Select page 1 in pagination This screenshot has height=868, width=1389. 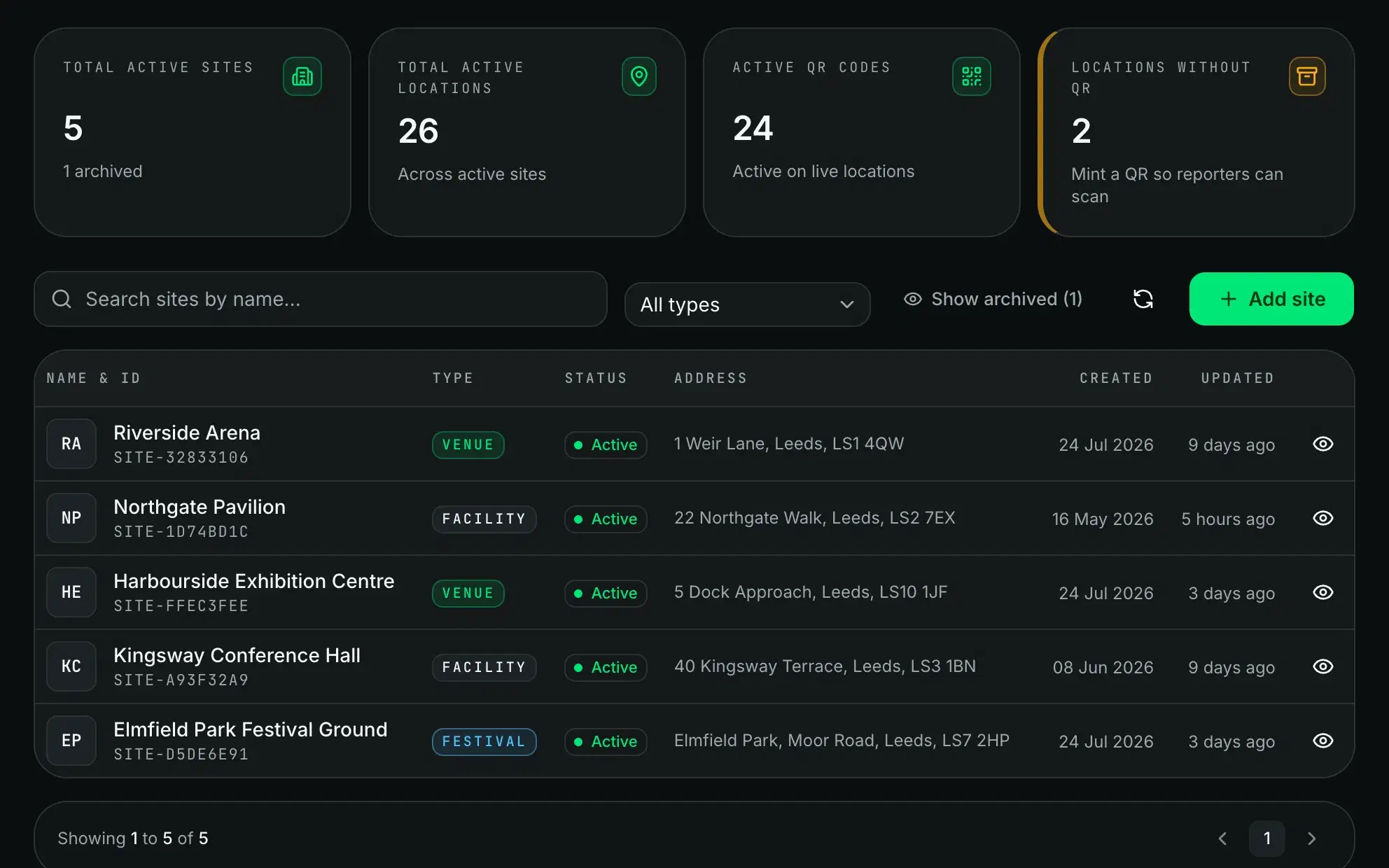coord(1266,839)
